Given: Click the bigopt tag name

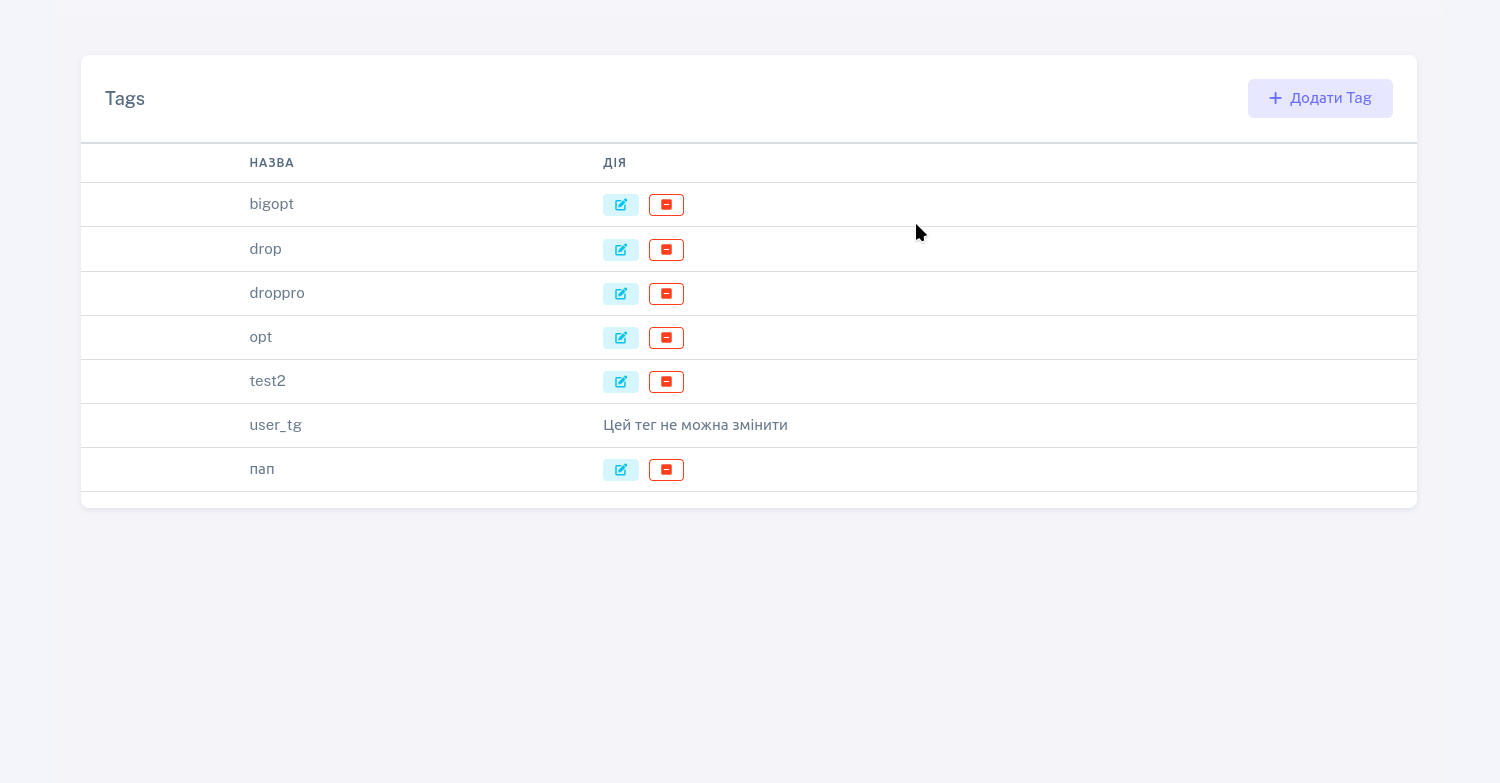Looking at the screenshot, I should 271,204.
